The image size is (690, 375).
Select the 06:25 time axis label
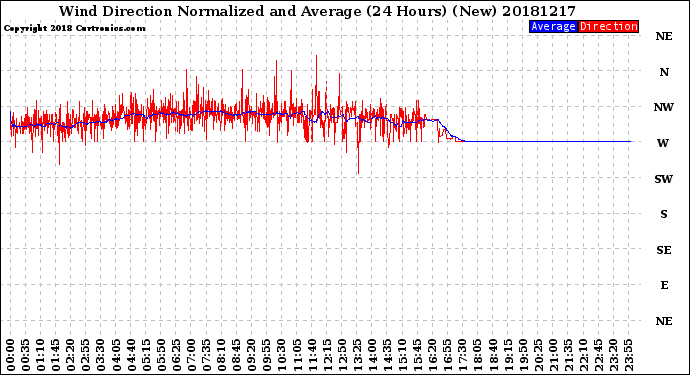click(176, 355)
